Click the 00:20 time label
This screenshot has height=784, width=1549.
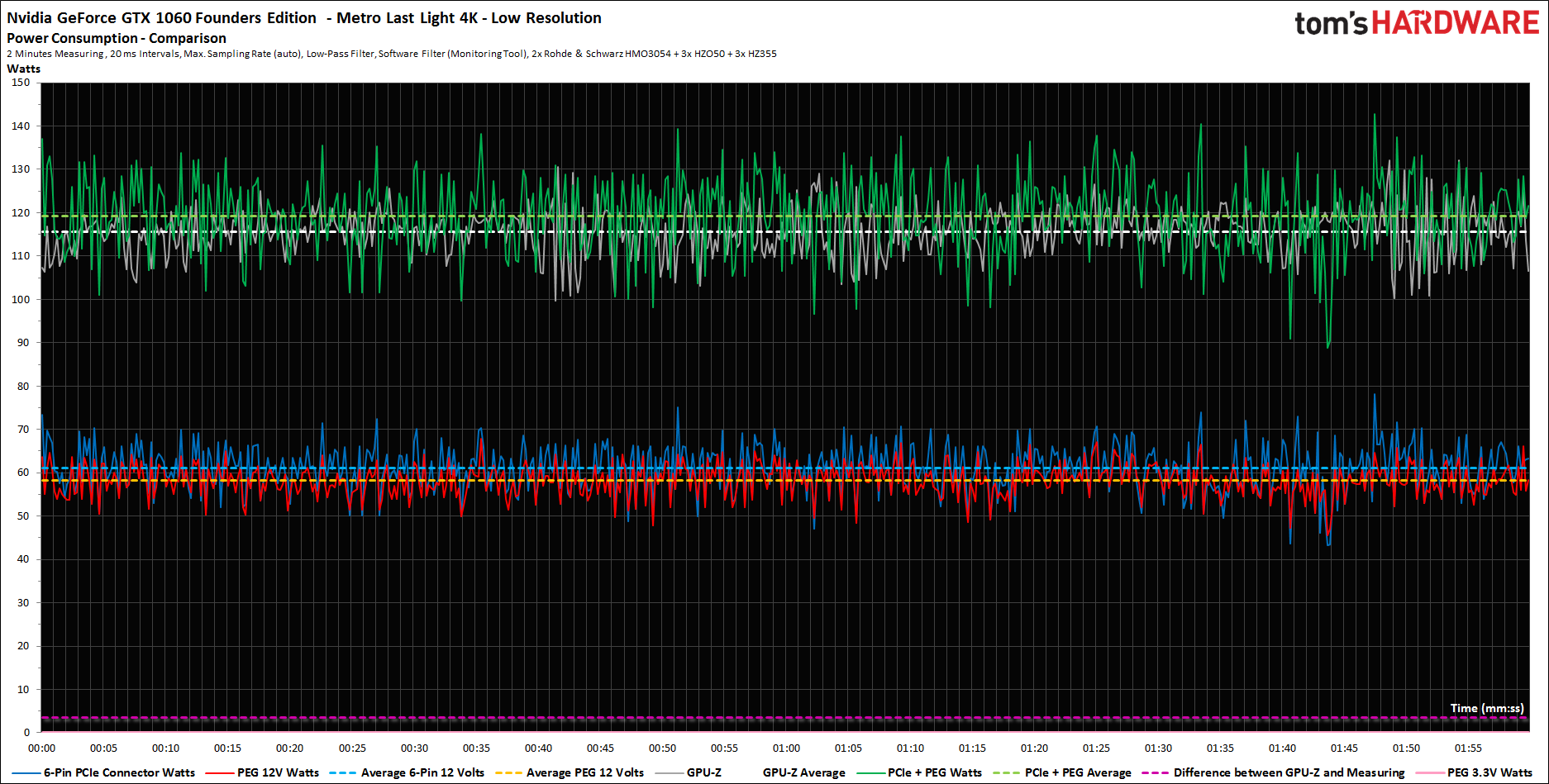pos(290,748)
